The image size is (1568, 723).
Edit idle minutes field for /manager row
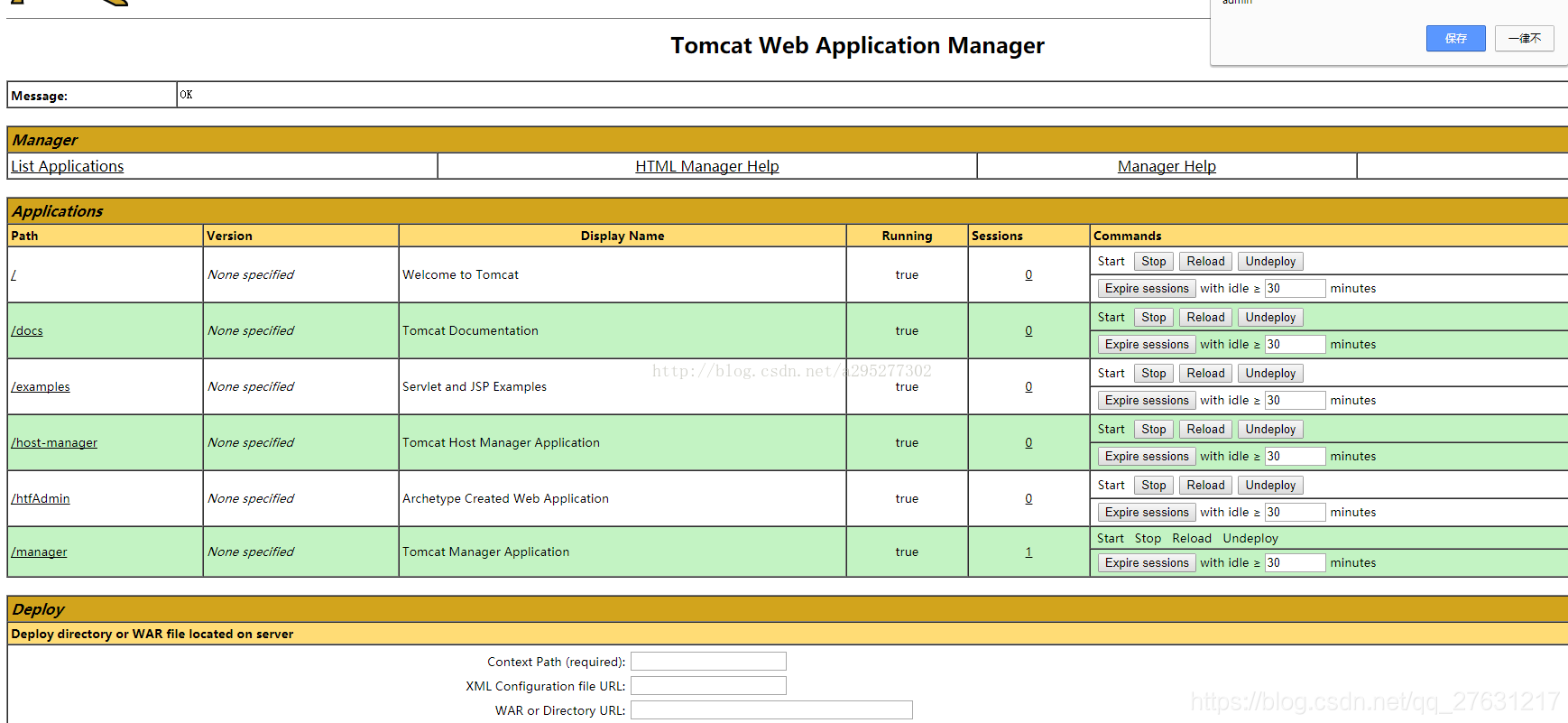click(1295, 563)
